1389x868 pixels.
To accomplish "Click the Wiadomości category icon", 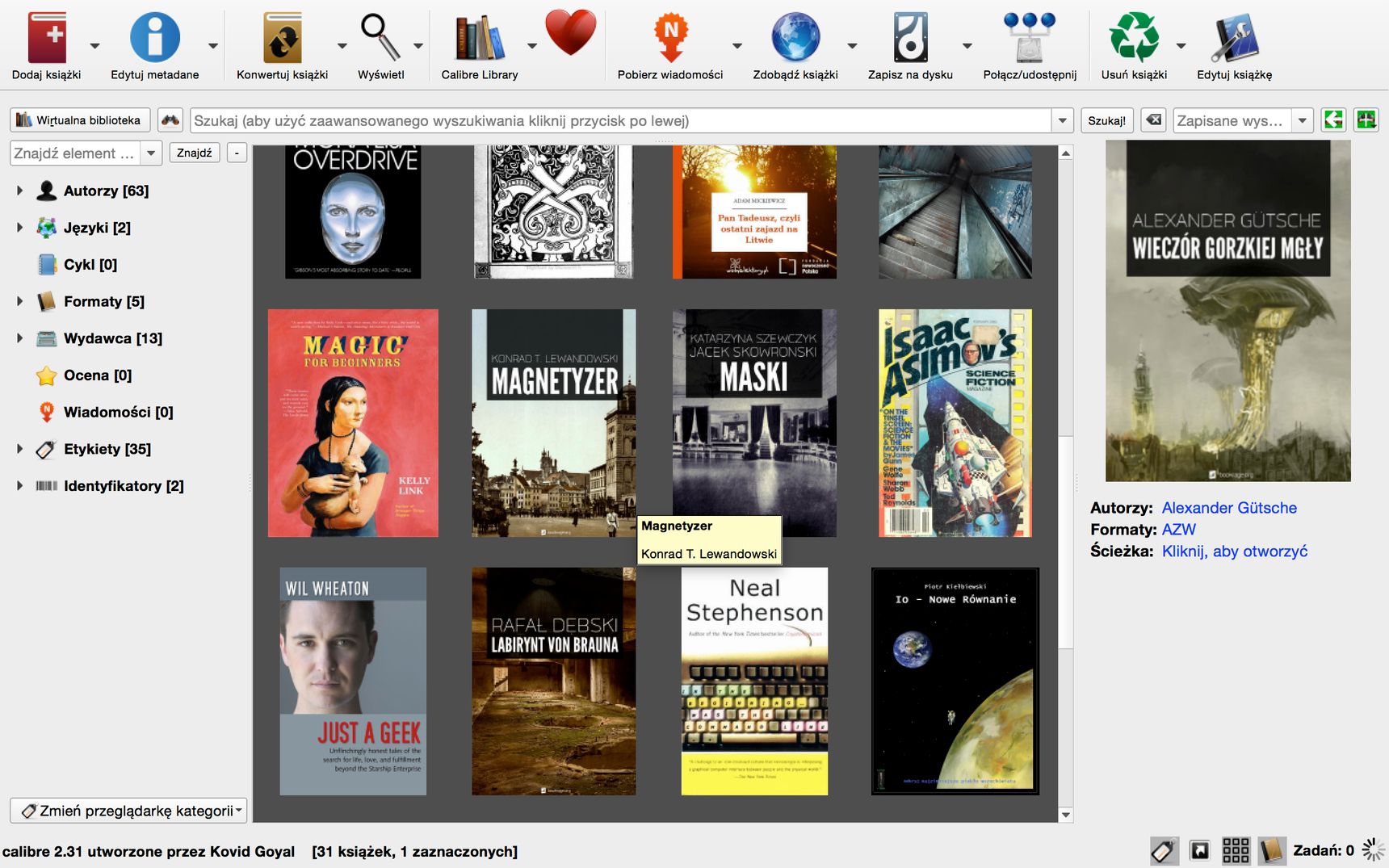I will pos(47,412).
